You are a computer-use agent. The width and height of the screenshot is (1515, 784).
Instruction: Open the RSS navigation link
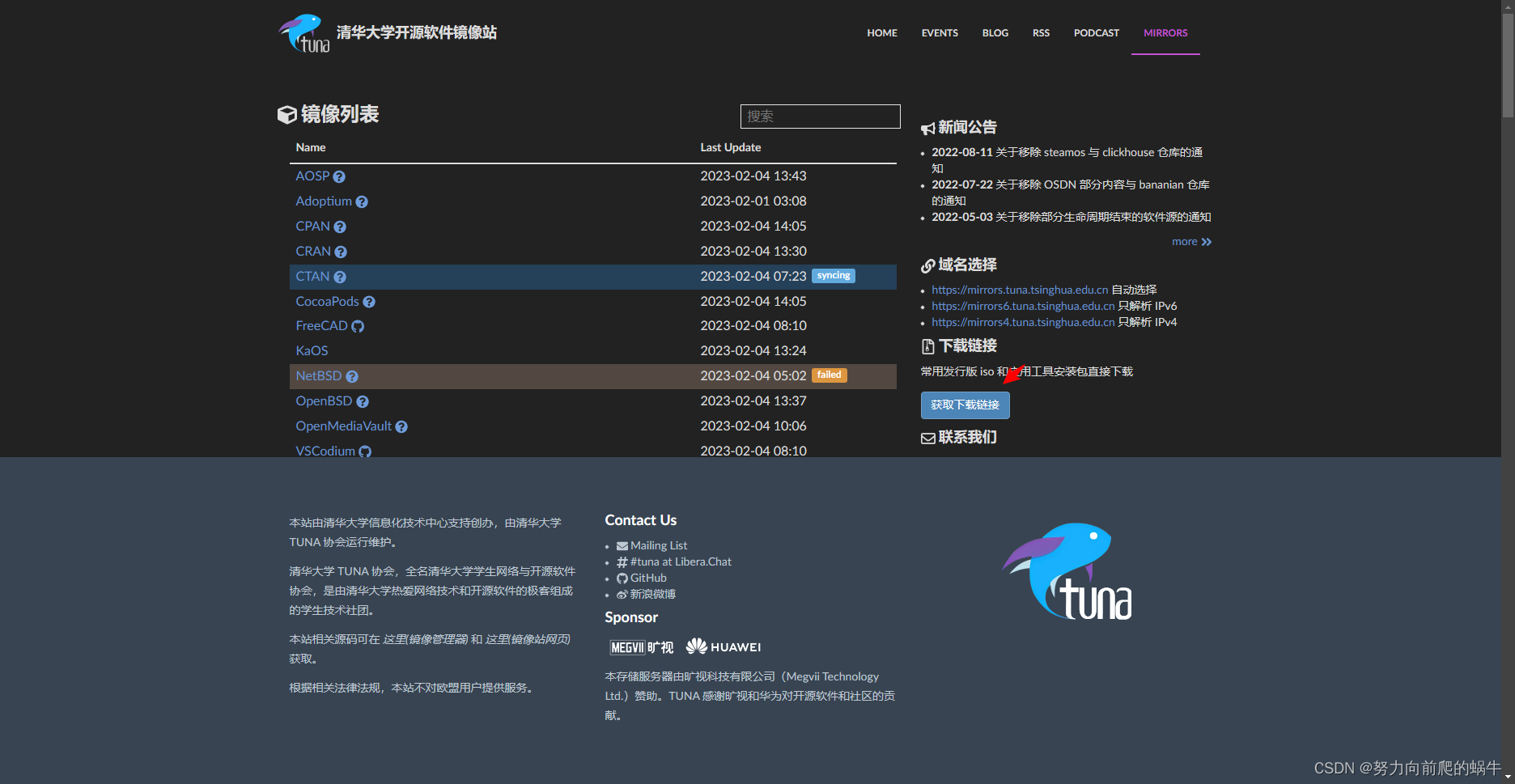(x=1041, y=33)
